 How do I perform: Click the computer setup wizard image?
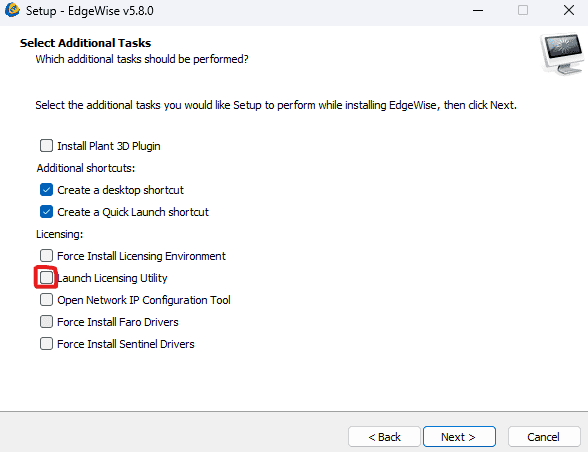(x=562, y=54)
